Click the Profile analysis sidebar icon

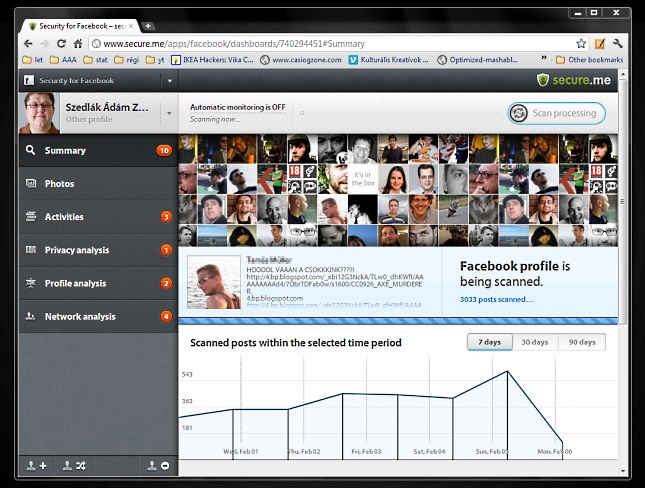31,283
